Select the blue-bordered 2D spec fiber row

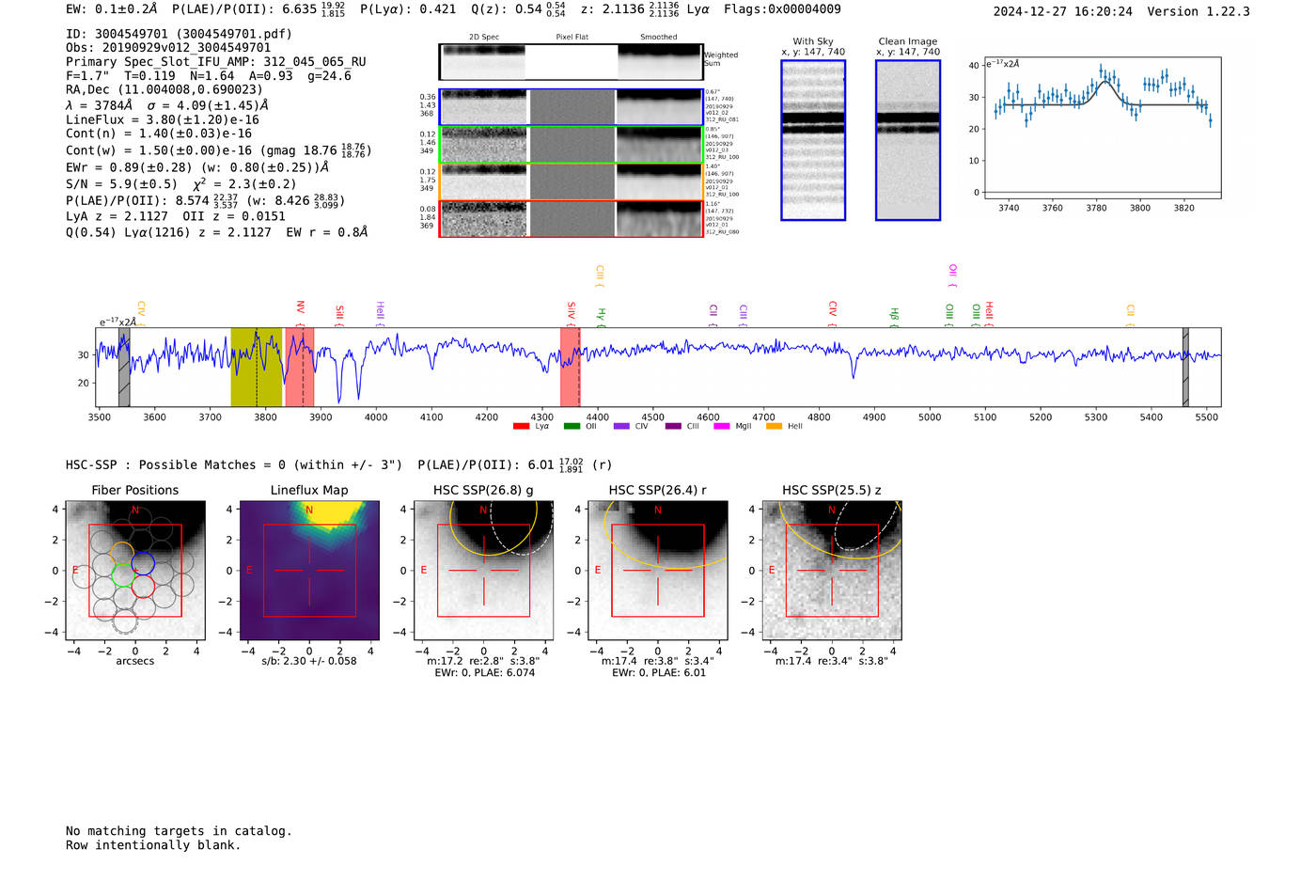[571, 107]
